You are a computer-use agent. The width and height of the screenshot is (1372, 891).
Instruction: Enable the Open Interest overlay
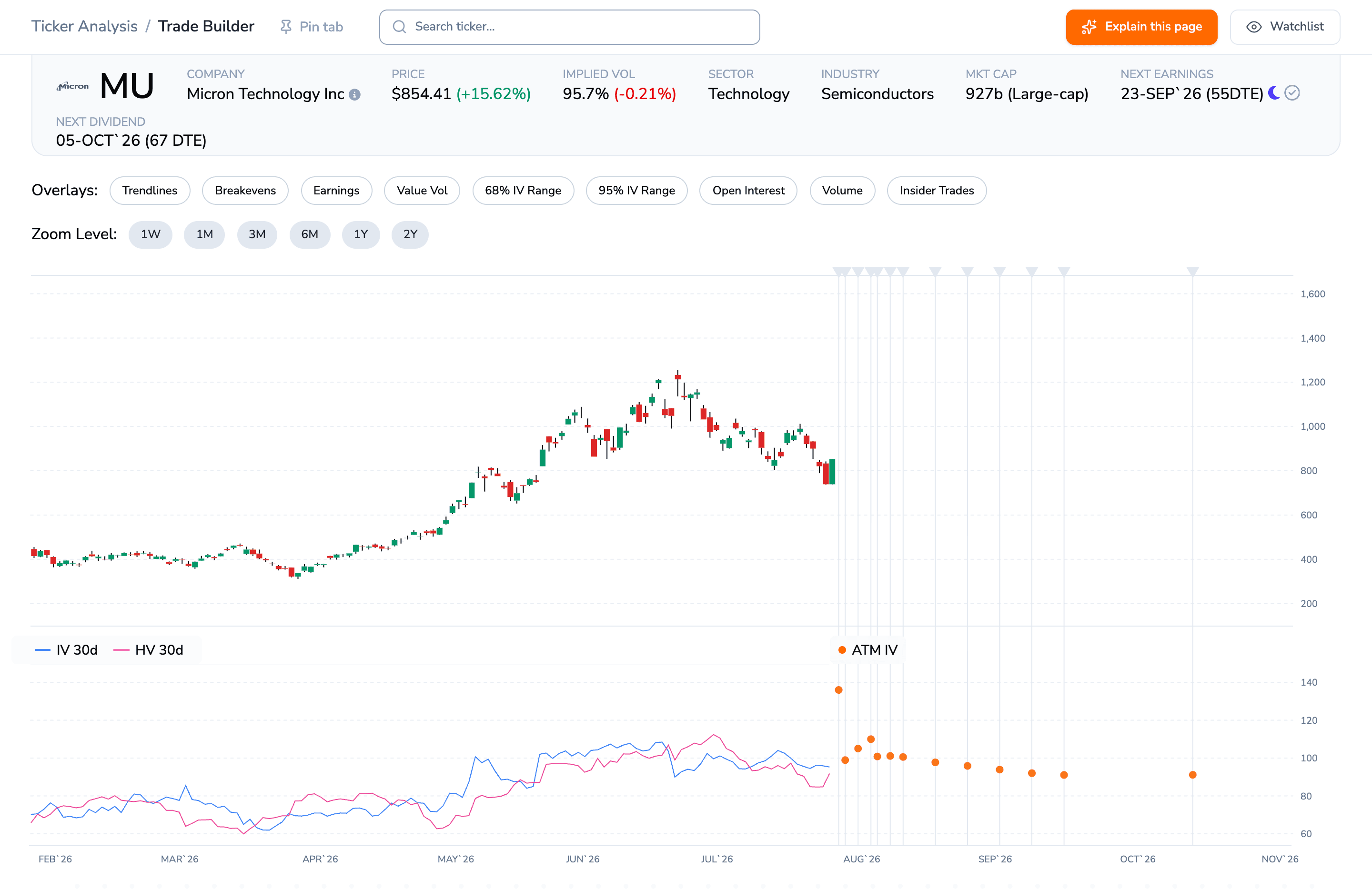748,190
